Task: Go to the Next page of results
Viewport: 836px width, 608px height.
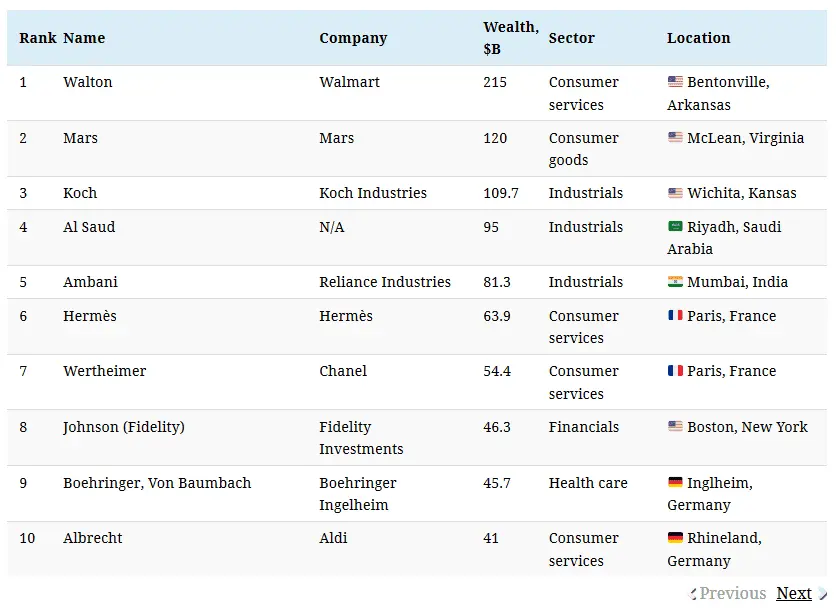Action: click(794, 593)
